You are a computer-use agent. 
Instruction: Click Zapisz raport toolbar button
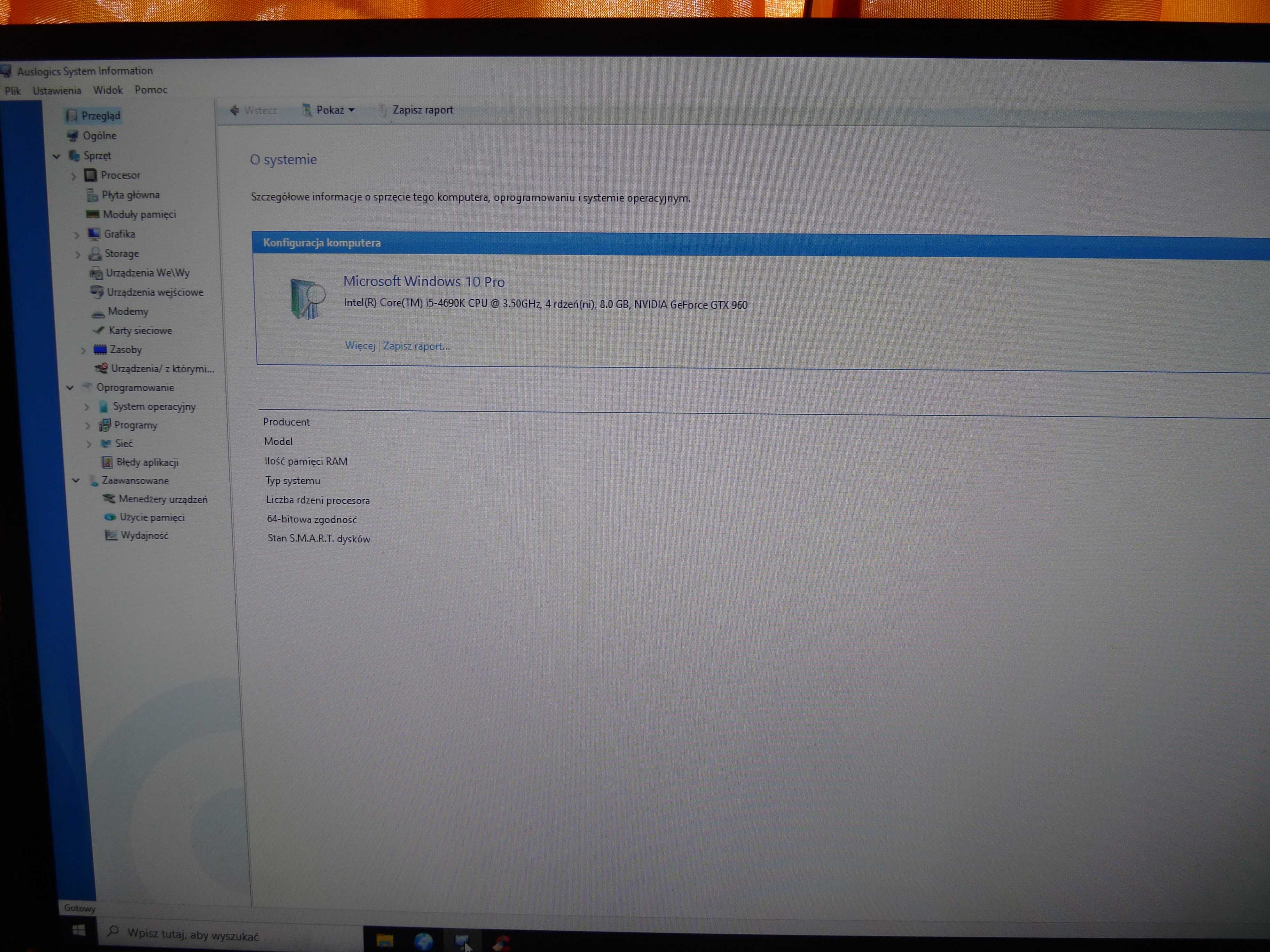tap(416, 110)
